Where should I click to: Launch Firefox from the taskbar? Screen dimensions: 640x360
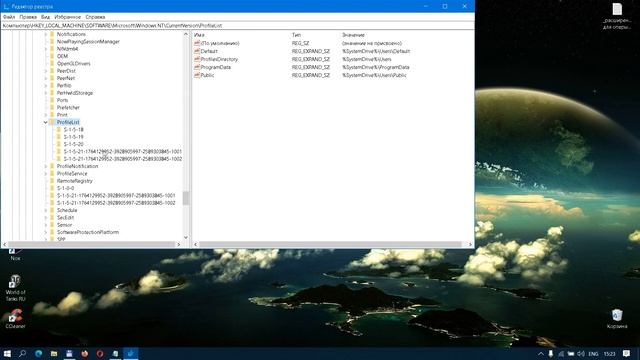(84, 353)
